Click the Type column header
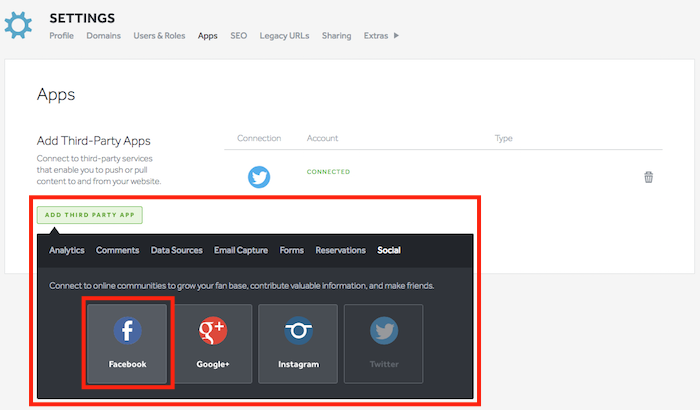Image resolution: width=700 pixels, height=410 pixels. click(504, 138)
